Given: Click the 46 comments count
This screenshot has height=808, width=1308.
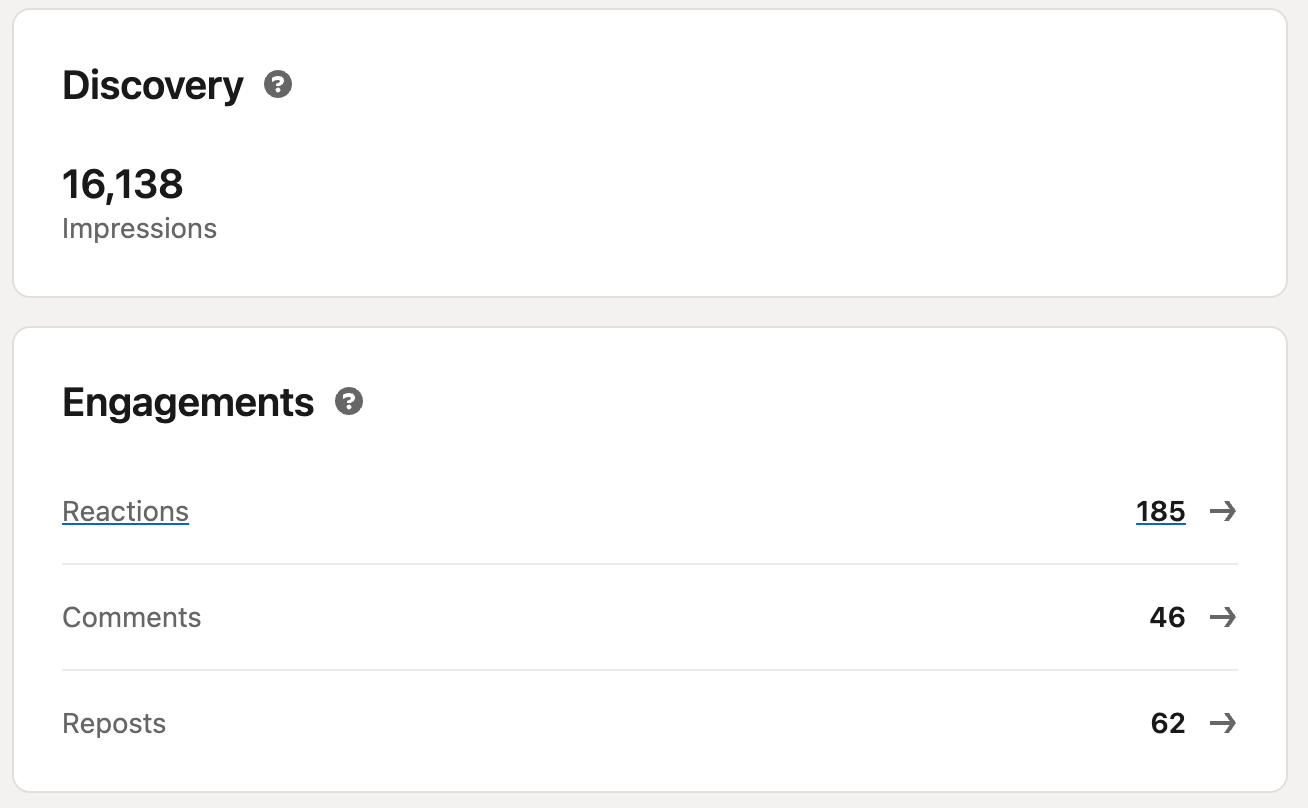Looking at the screenshot, I should pyautogui.click(x=1167, y=617).
